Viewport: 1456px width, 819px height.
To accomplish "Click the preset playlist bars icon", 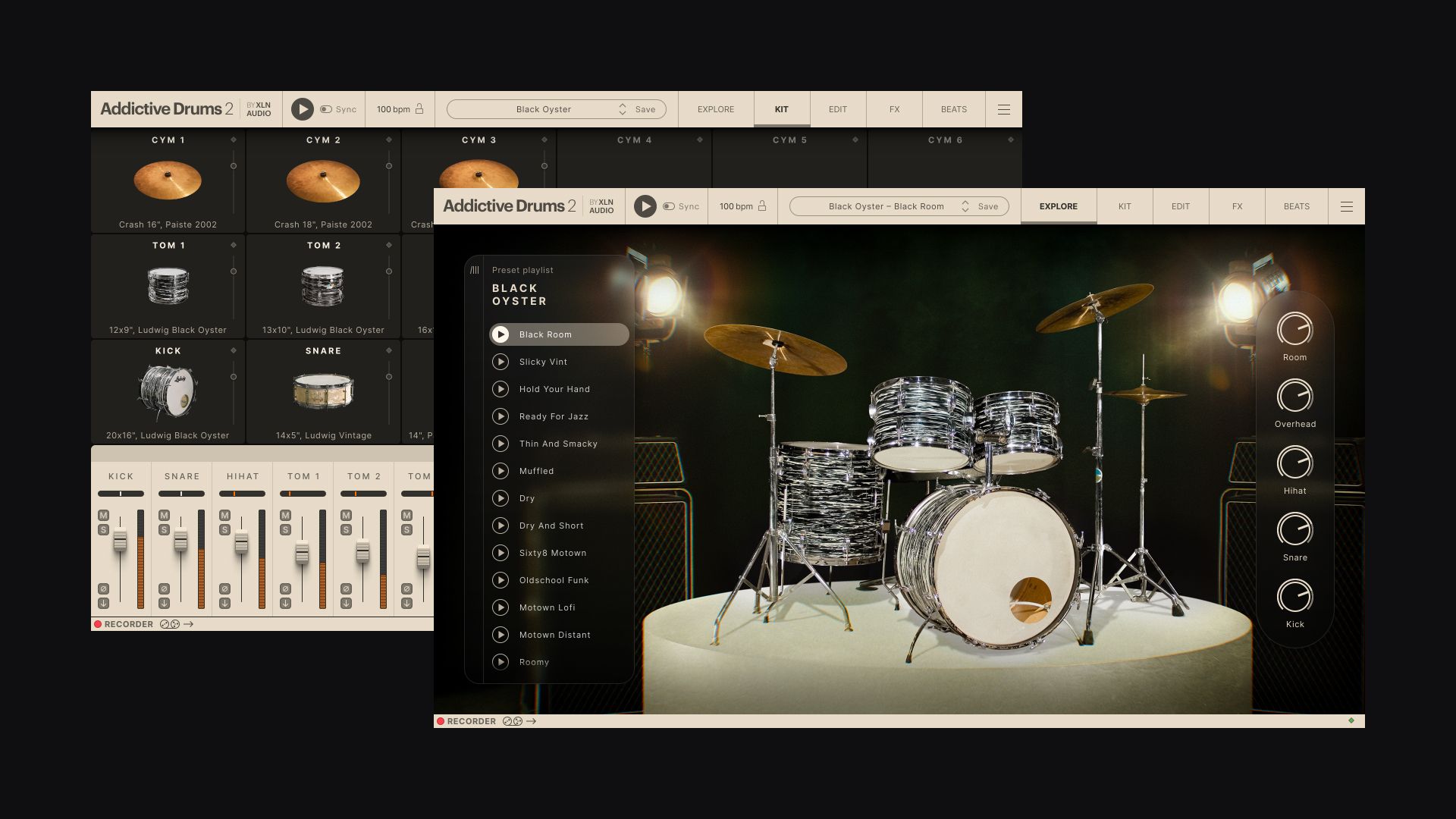I will (x=475, y=270).
